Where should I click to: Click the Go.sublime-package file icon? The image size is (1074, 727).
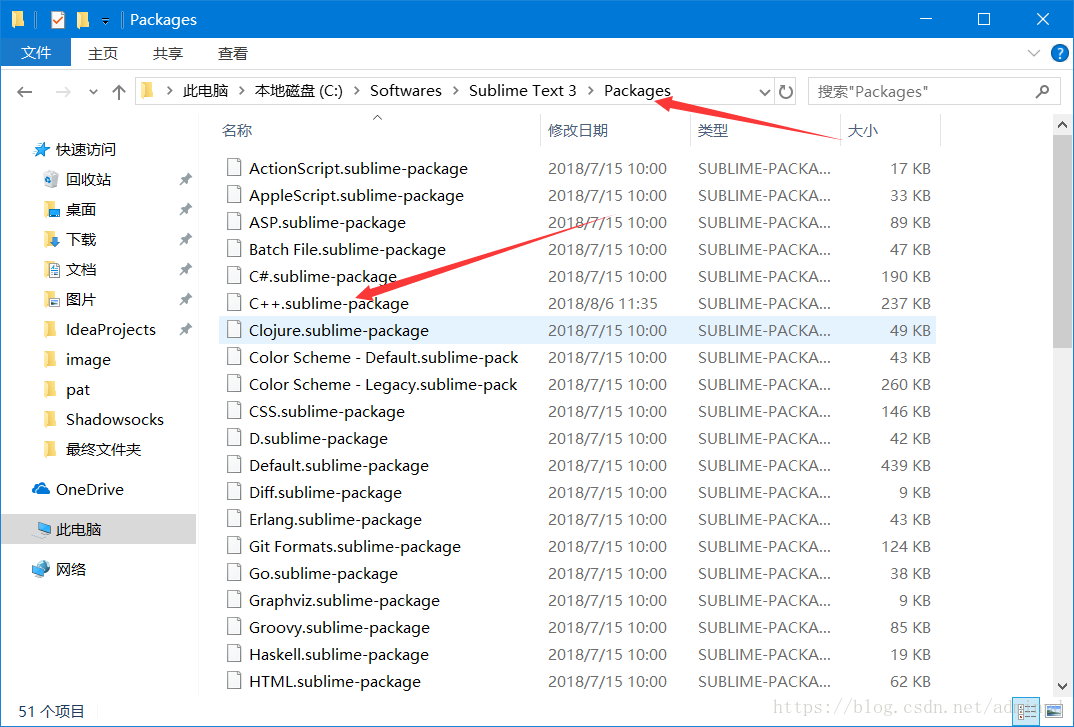234,574
